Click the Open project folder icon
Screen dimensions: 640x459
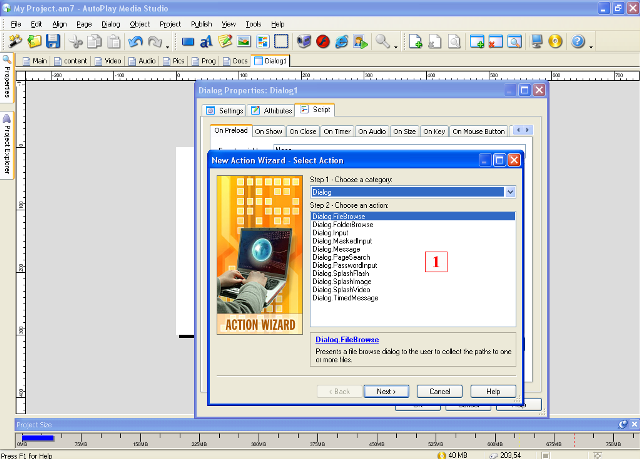tap(35, 42)
